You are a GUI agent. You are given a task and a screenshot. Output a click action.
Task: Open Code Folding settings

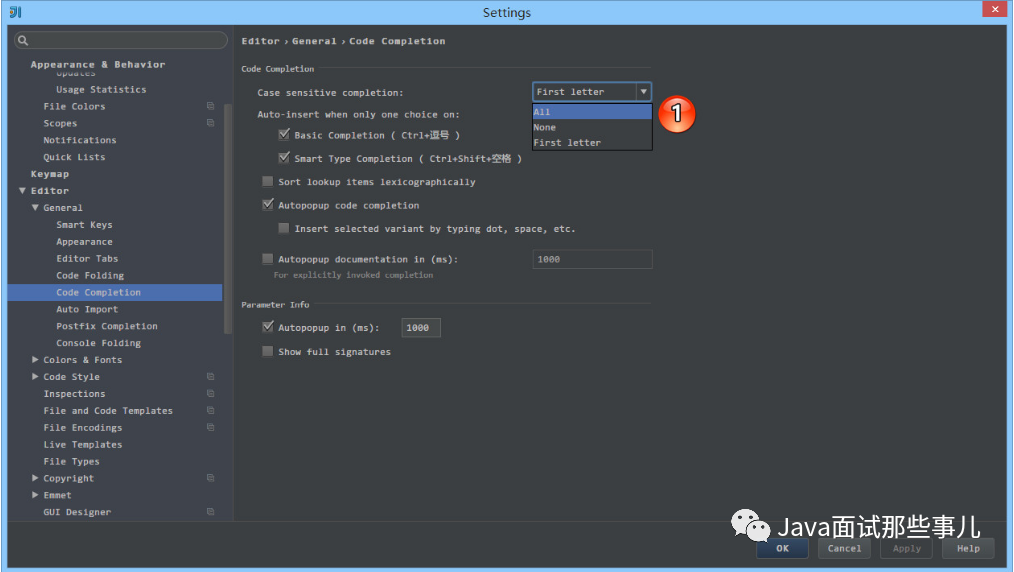coord(90,275)
